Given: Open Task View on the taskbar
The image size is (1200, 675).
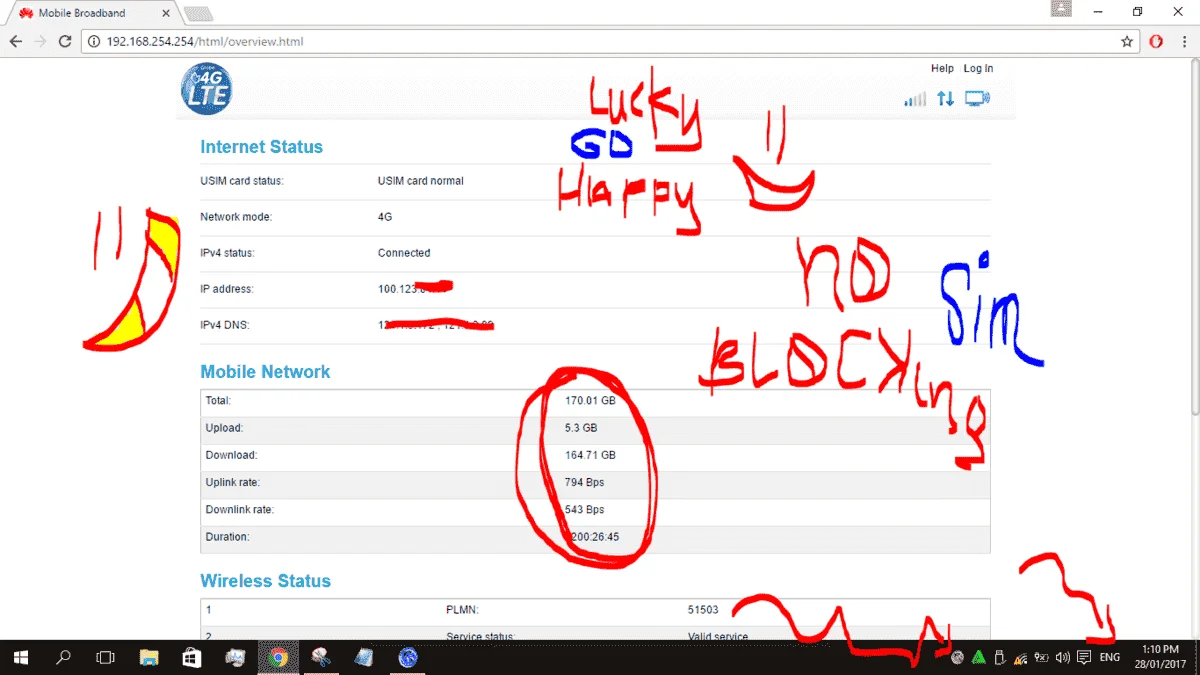Looking at the screenshot, I should tap(105, 657).
